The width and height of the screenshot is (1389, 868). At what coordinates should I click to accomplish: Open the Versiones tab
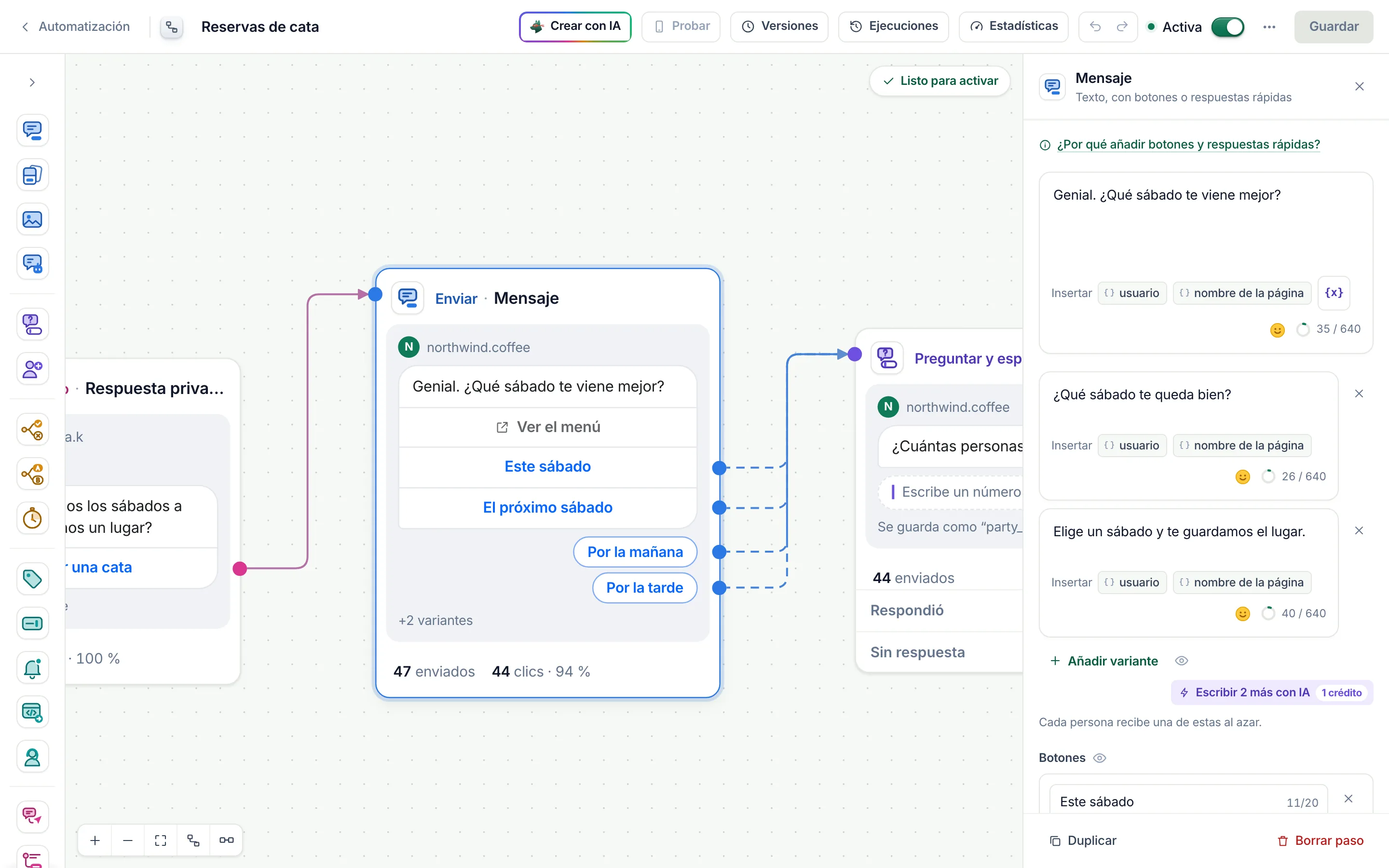(x=779, y=27)
